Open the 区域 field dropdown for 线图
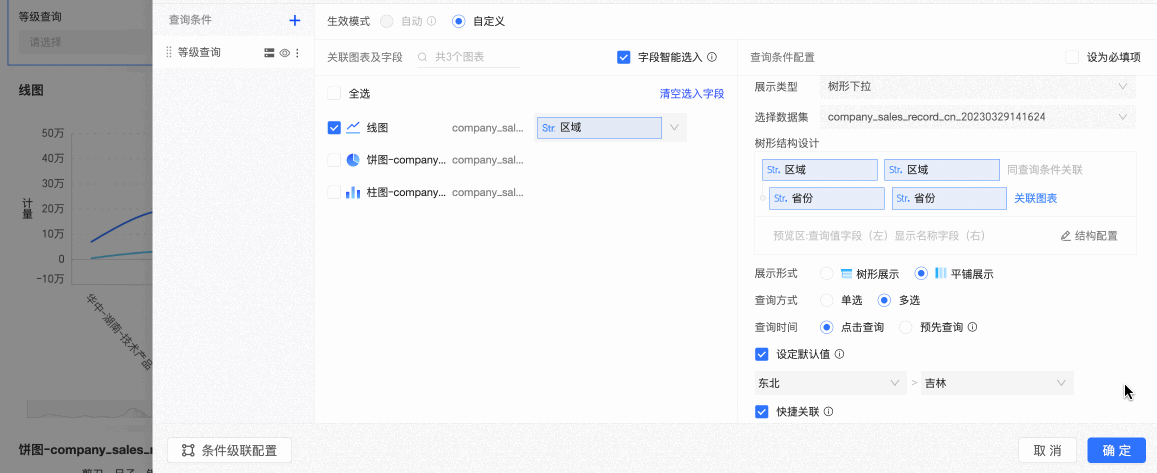Image resolution: width=1157 pixels, height=473 pixels. click(674, 128)
